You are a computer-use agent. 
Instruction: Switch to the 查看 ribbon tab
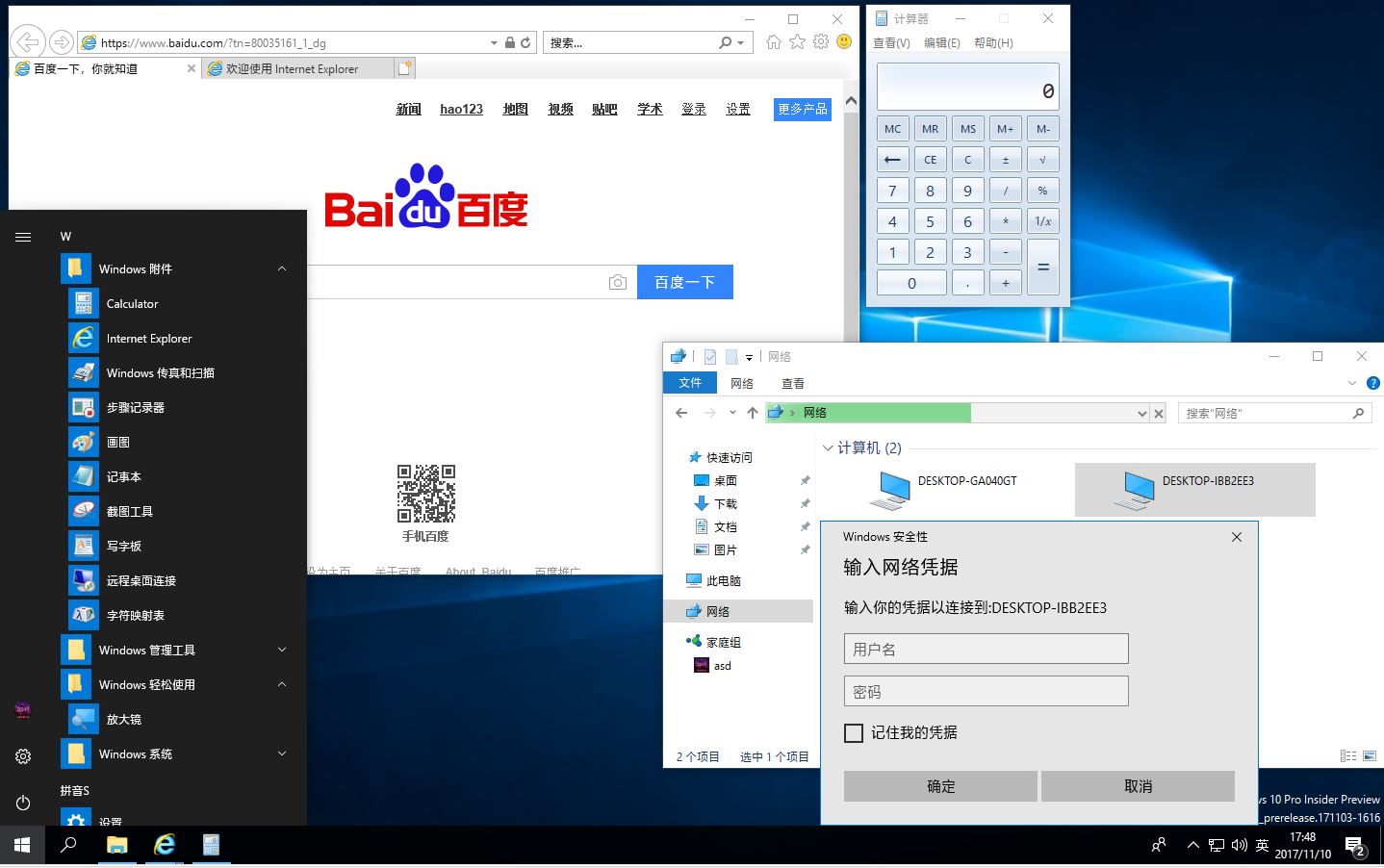(x=793, y=383)
